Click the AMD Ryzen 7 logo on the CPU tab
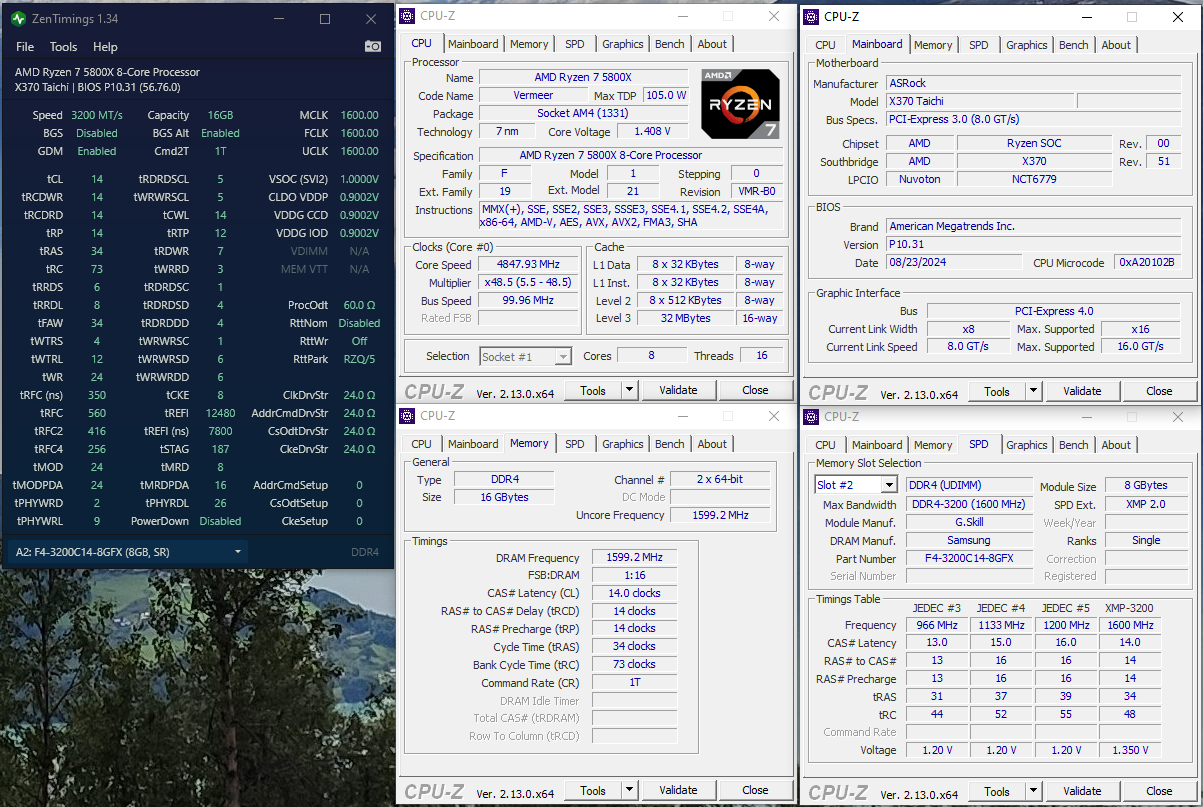The width and height of the screenshot is (1203, 807). pyautogui.click(x=740, y=104)
